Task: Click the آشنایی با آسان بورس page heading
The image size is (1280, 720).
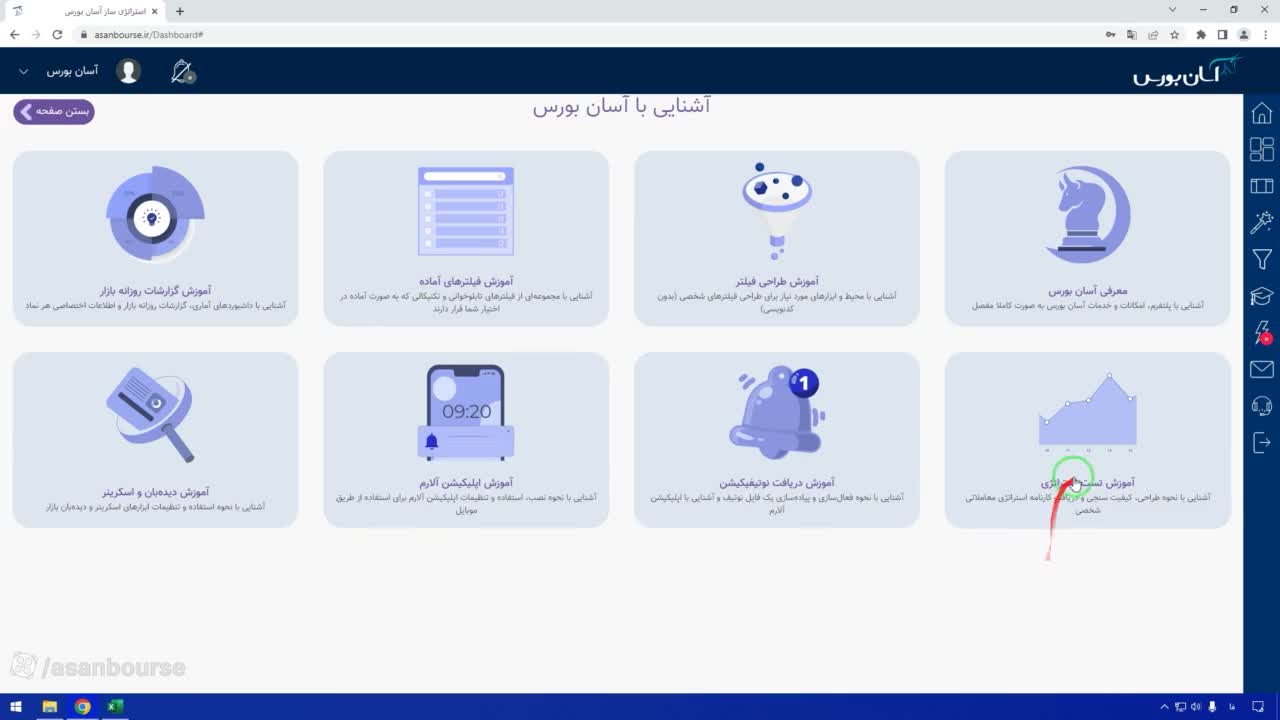Action: 621,106
